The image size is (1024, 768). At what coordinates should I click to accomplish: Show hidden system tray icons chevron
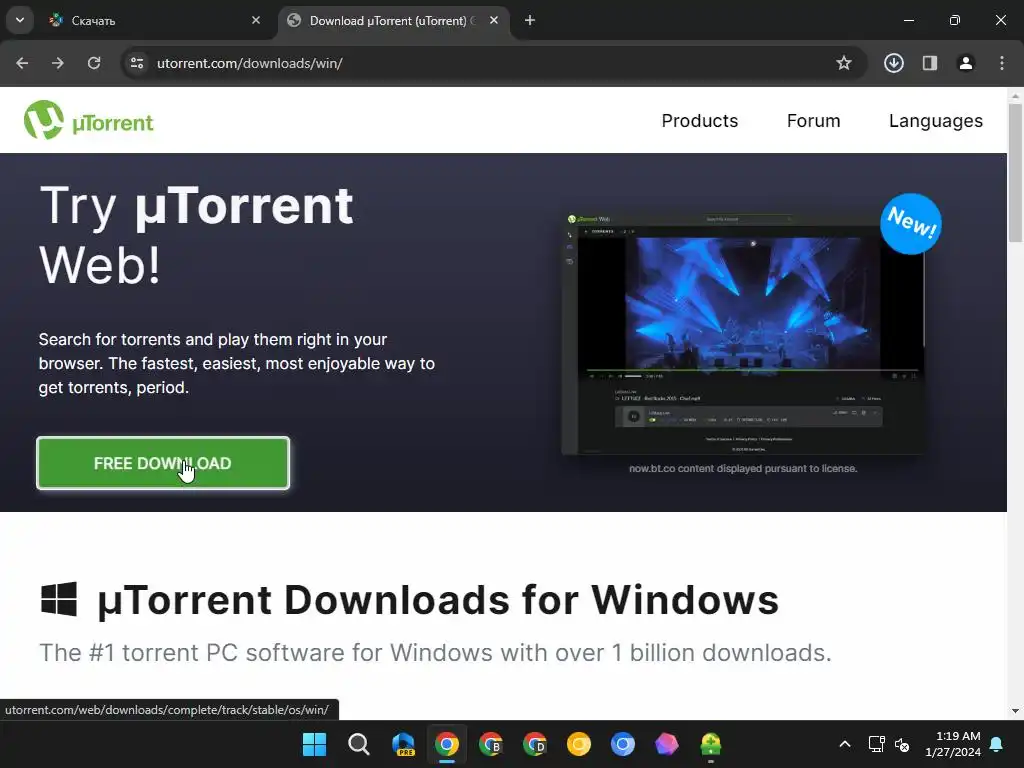click(844, 744)
